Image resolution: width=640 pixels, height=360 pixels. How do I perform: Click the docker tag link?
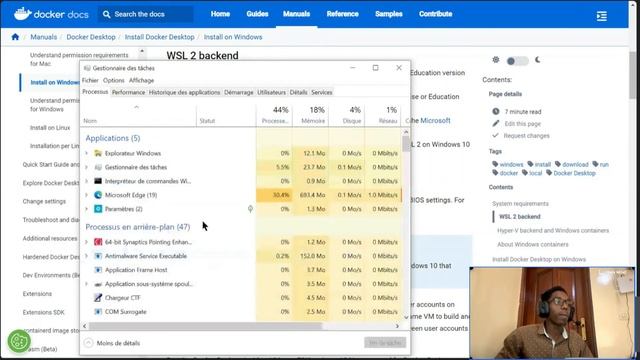point(509,173)
